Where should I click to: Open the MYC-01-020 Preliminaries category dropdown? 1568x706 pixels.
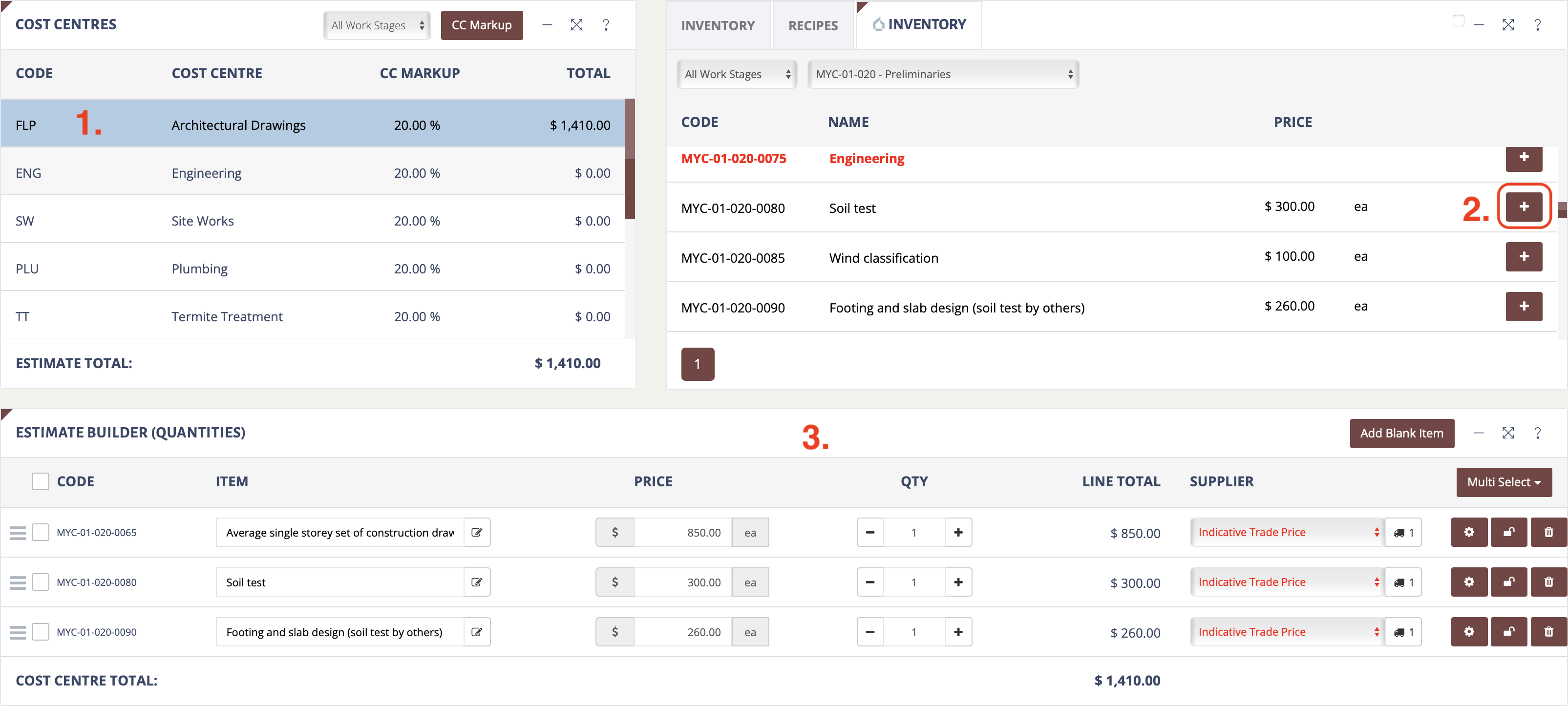[943, 74]
